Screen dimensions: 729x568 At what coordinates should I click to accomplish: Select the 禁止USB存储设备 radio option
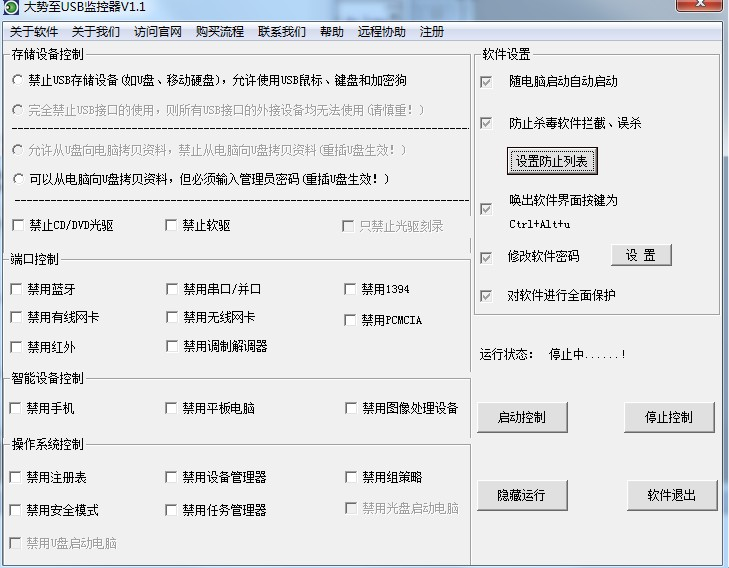[x=18, y=80]
